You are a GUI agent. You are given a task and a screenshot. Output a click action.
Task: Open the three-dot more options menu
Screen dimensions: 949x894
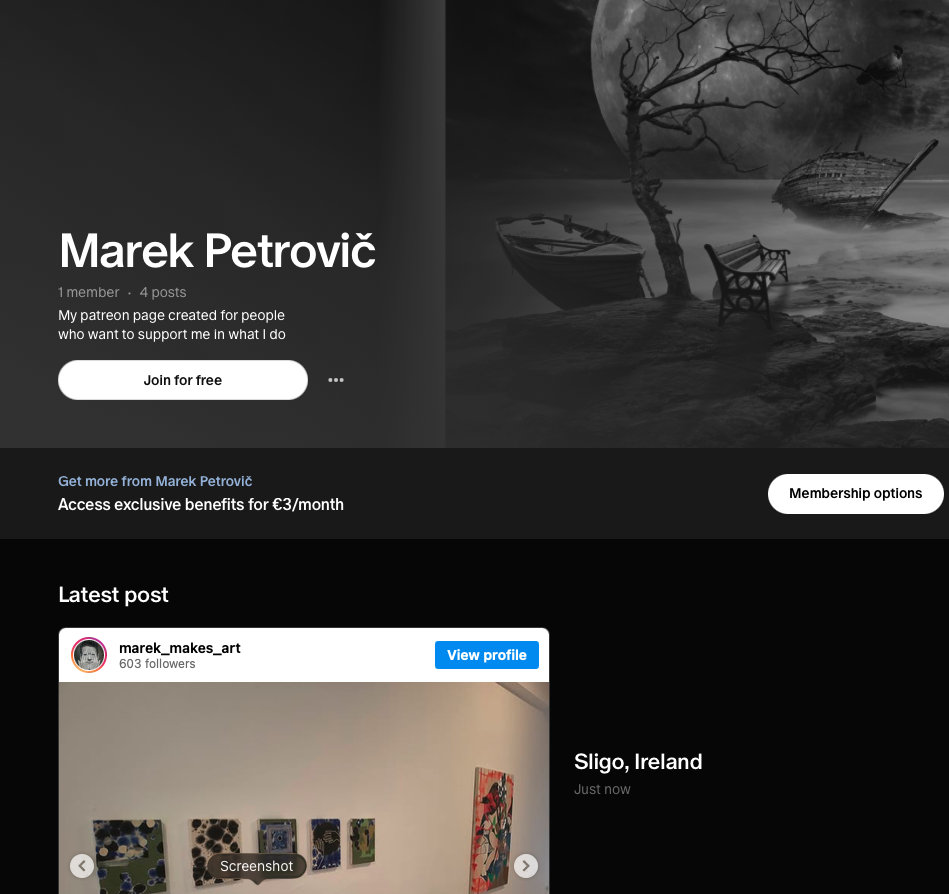336,380
